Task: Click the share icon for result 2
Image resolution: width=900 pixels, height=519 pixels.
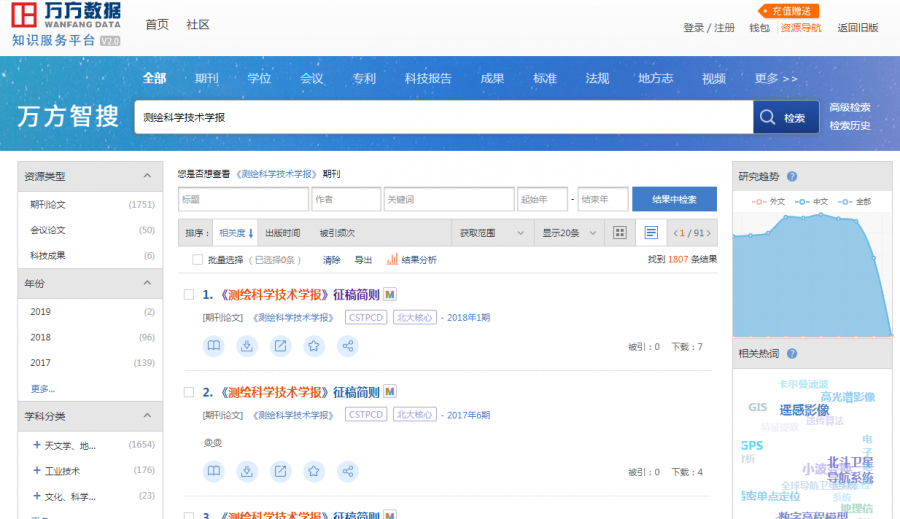Action: [x=348, y=471]
